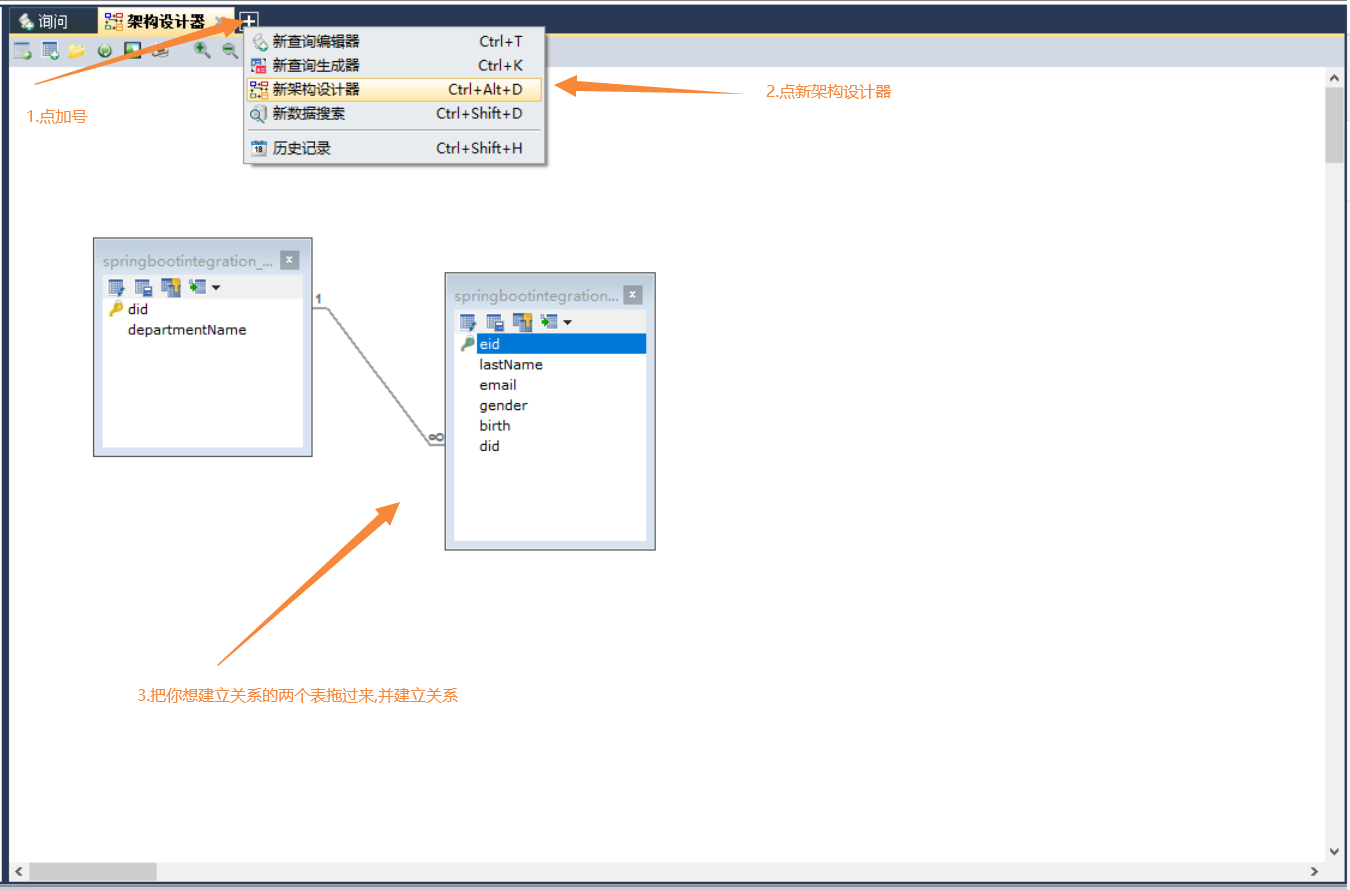The width and height of the screenshot is (1350, 890).
Task: Select the gender column
Action: click(x=503, y=405)
